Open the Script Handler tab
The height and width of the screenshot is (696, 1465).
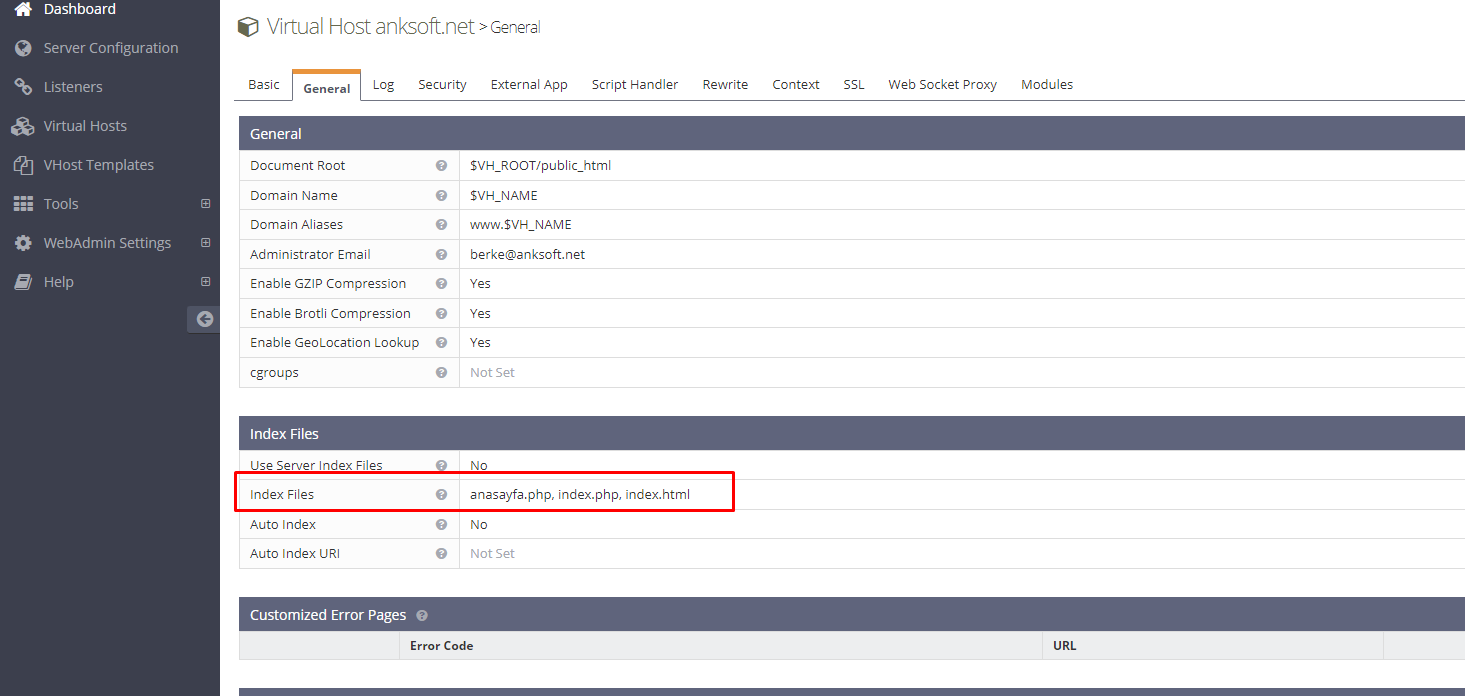point(635,85)
